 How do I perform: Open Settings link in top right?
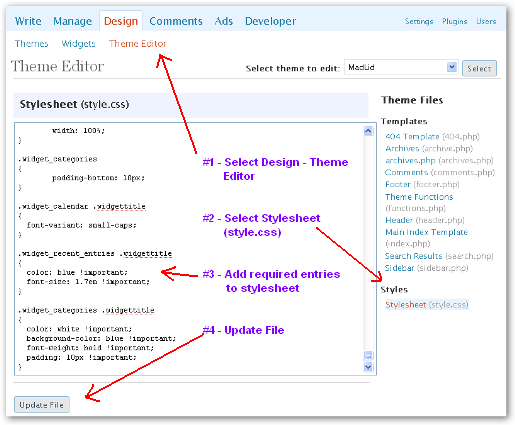click(419, 21)
